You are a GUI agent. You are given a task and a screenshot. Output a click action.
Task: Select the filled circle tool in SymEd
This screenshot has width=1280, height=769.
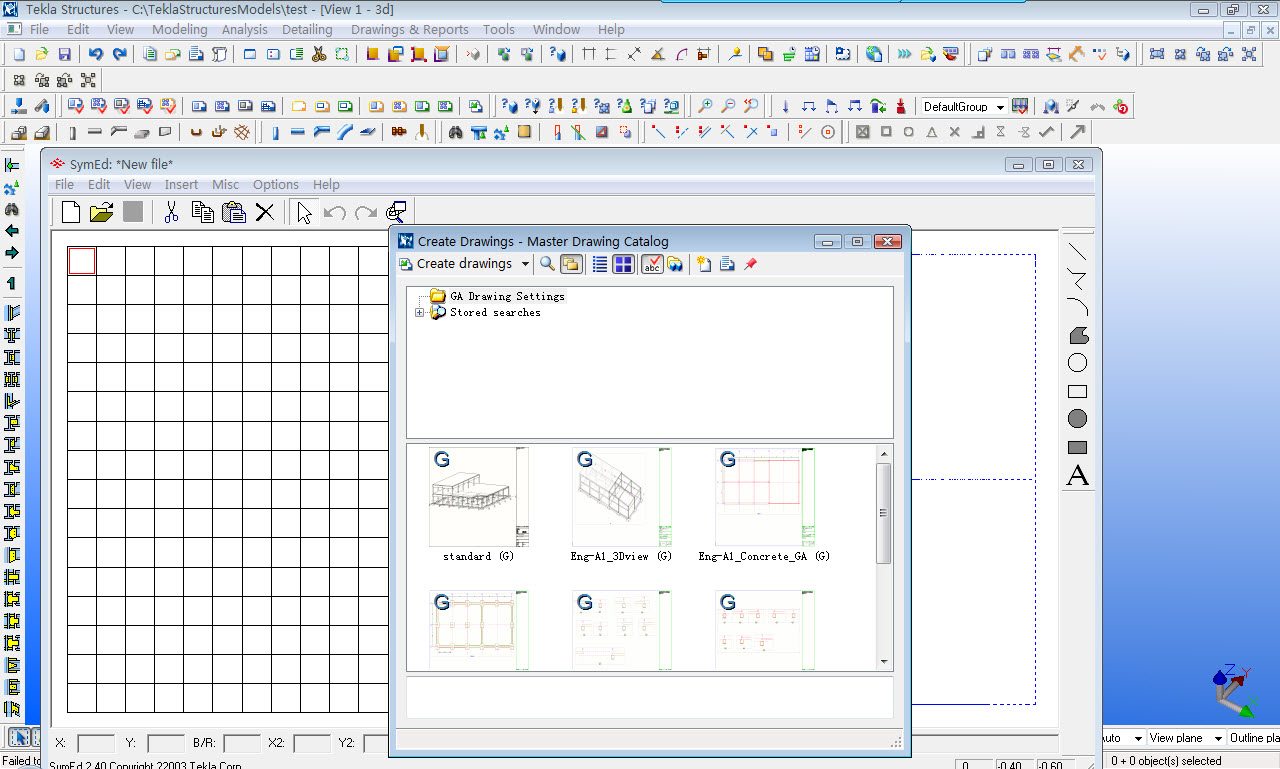[x=1077, y=419]
